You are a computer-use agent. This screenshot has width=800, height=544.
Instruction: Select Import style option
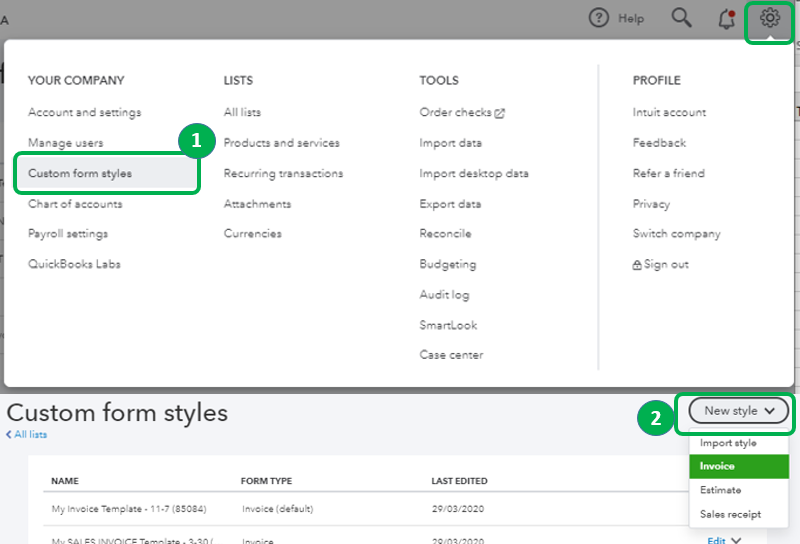click(x=728, y=443)
